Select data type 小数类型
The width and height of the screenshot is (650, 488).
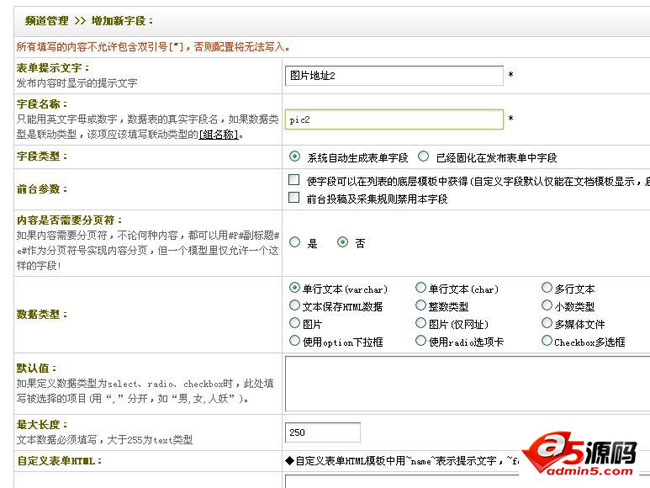click(x=547, y=305)
